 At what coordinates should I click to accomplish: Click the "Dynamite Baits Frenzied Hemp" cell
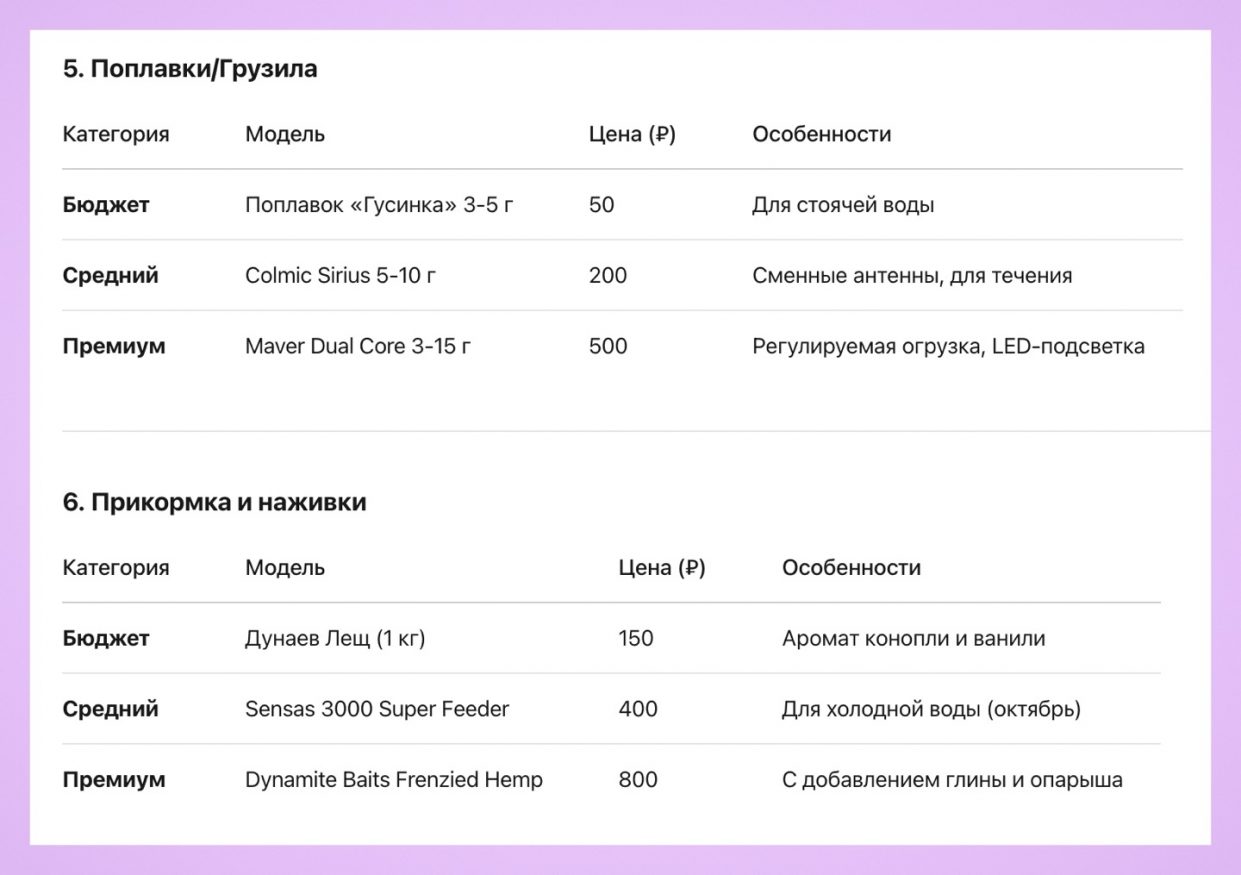click(x=394, y=780)
